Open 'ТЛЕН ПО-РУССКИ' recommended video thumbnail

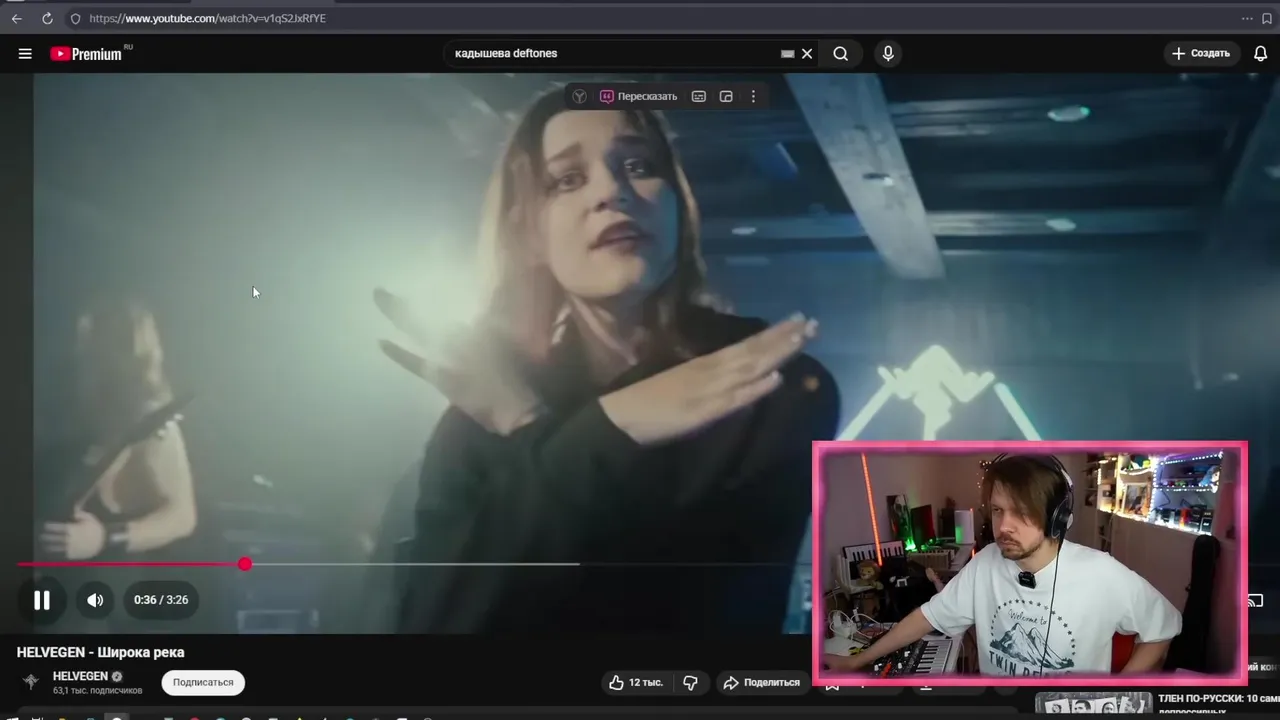(x=1093, y=706)
